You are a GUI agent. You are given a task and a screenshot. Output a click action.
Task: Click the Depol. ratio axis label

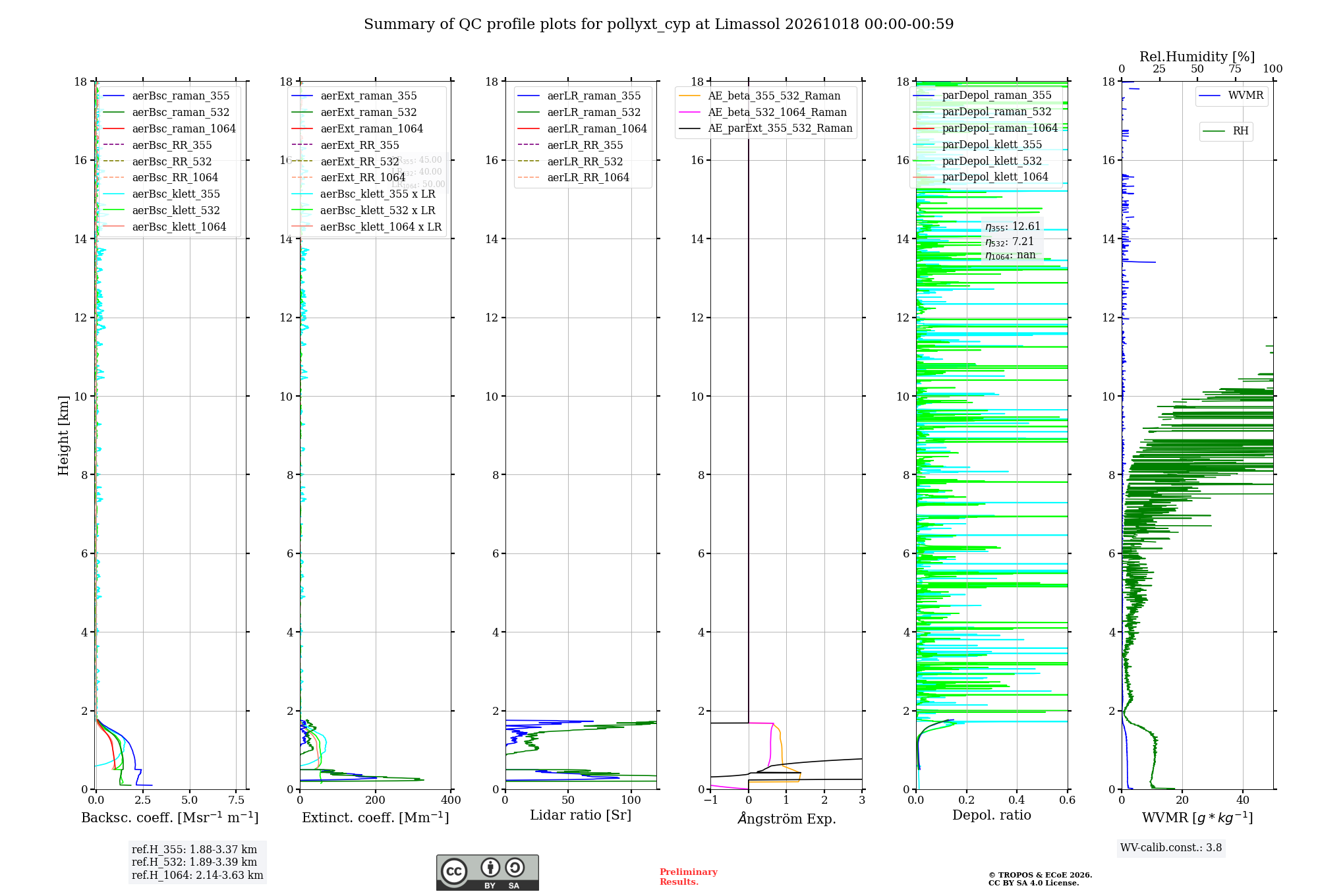[x=992, y=816]
